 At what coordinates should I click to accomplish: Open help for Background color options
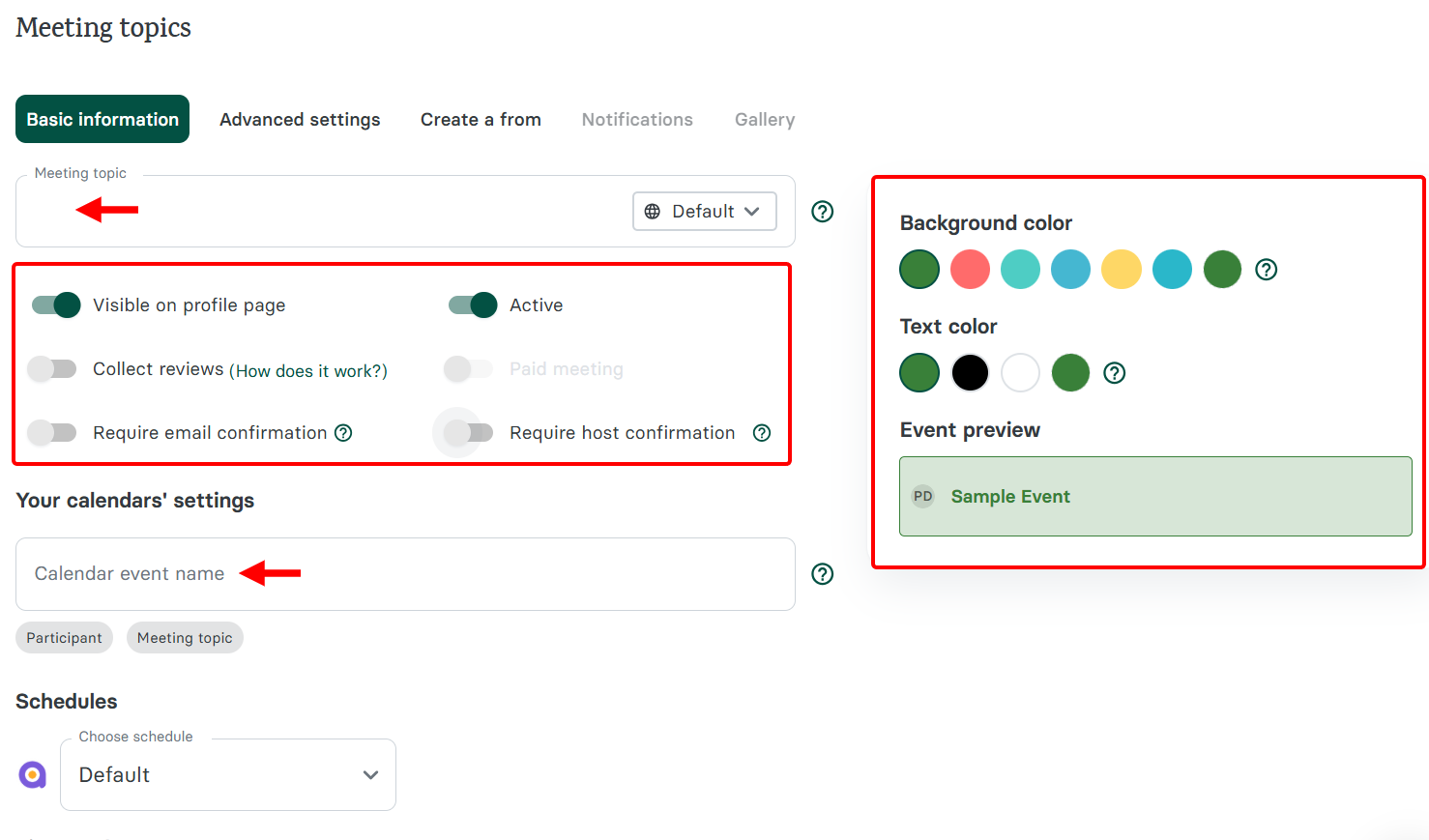pos(1267,269)
